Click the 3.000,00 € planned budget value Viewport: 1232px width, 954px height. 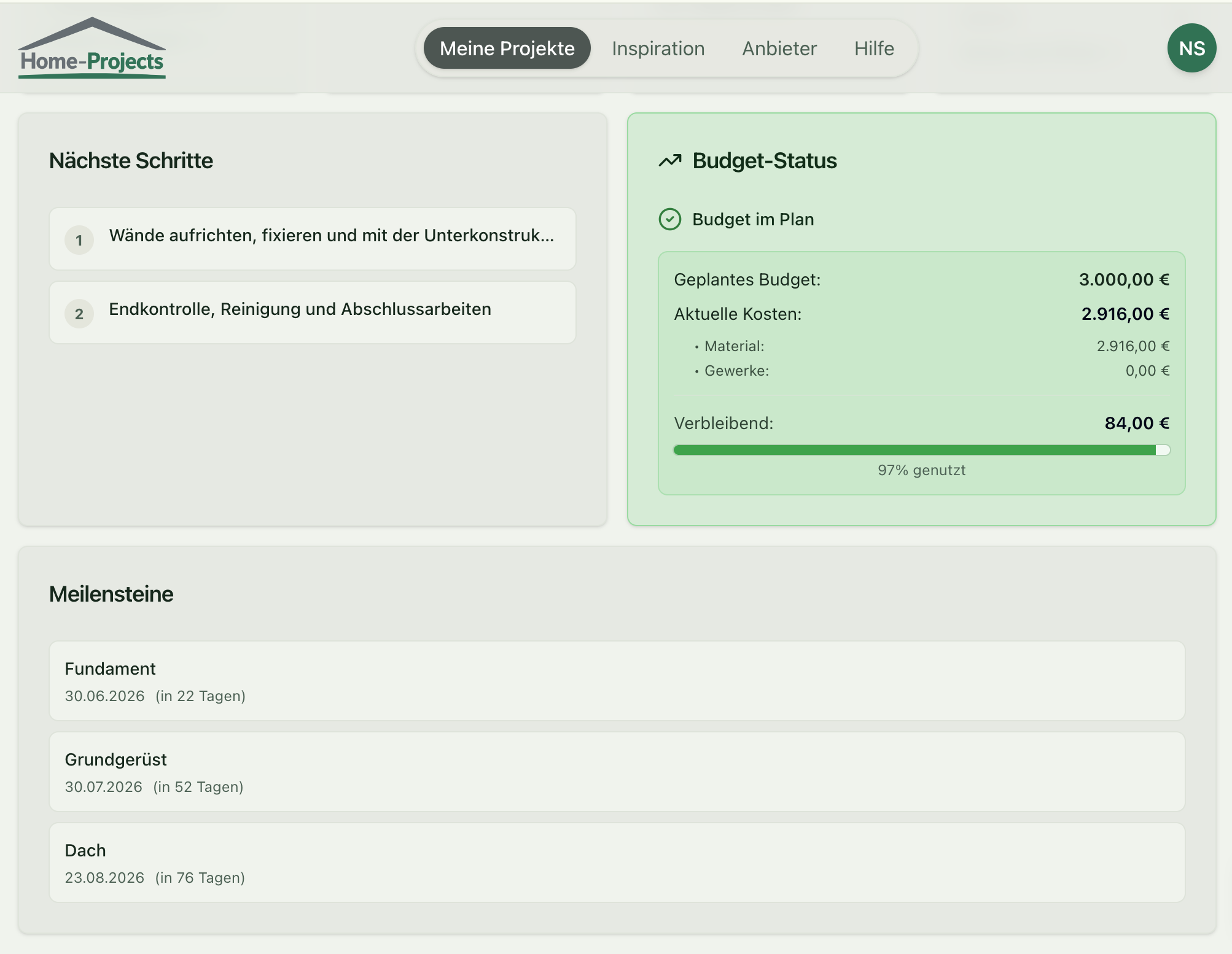click(1124, 279)
